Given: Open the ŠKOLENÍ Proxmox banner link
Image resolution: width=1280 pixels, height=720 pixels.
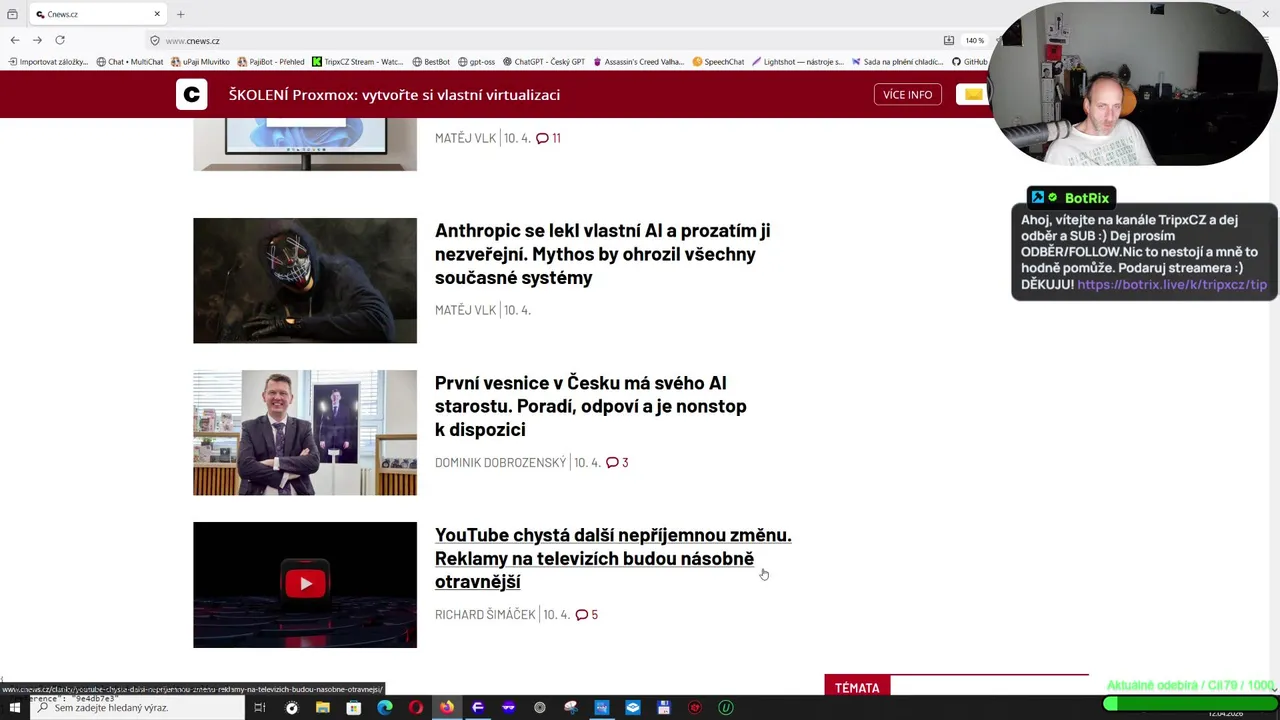Looking at the screenshot, I should [394, 94].
